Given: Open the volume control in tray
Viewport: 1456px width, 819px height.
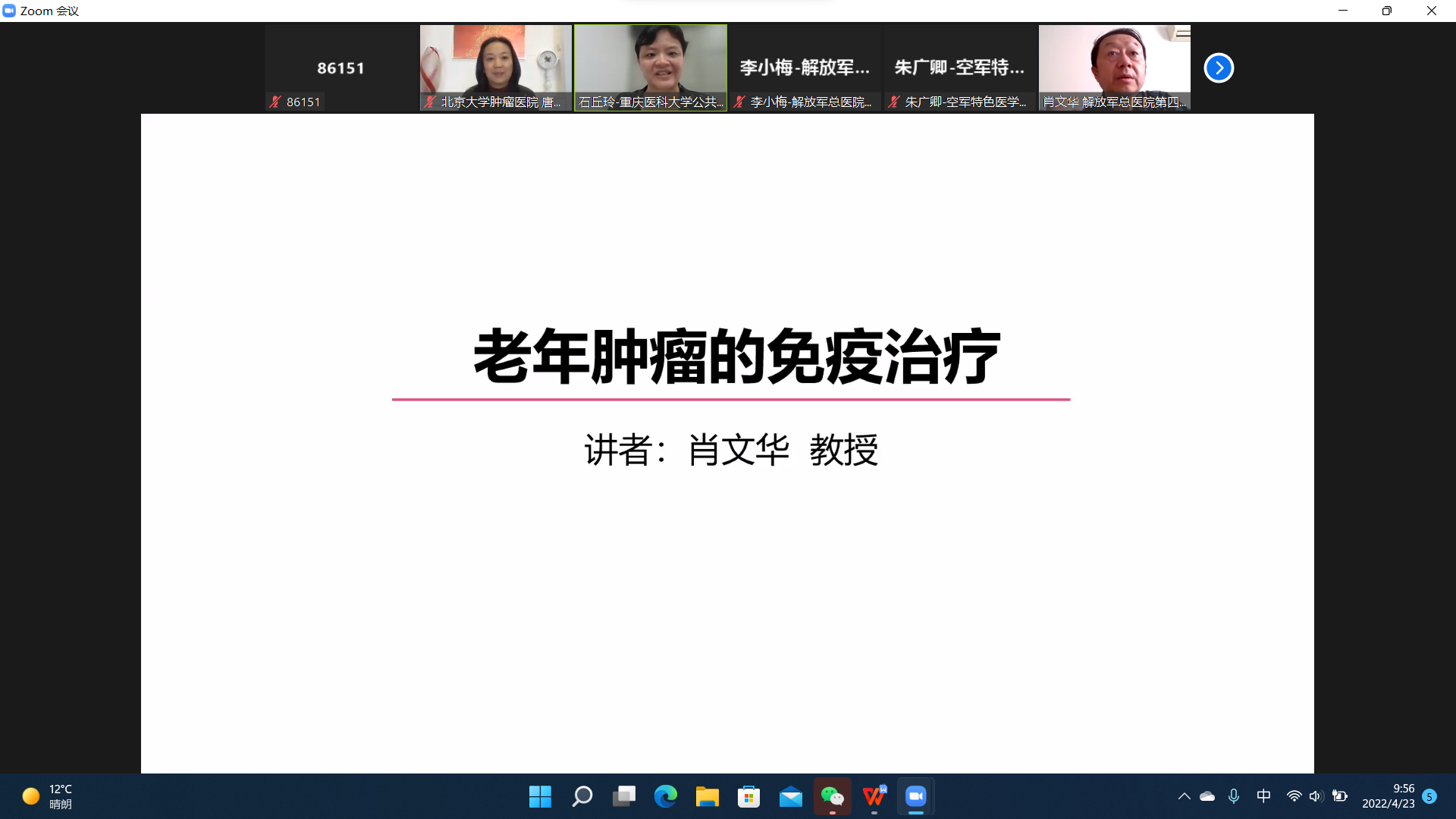Looking at the screenshot, I should (1316, 796).
